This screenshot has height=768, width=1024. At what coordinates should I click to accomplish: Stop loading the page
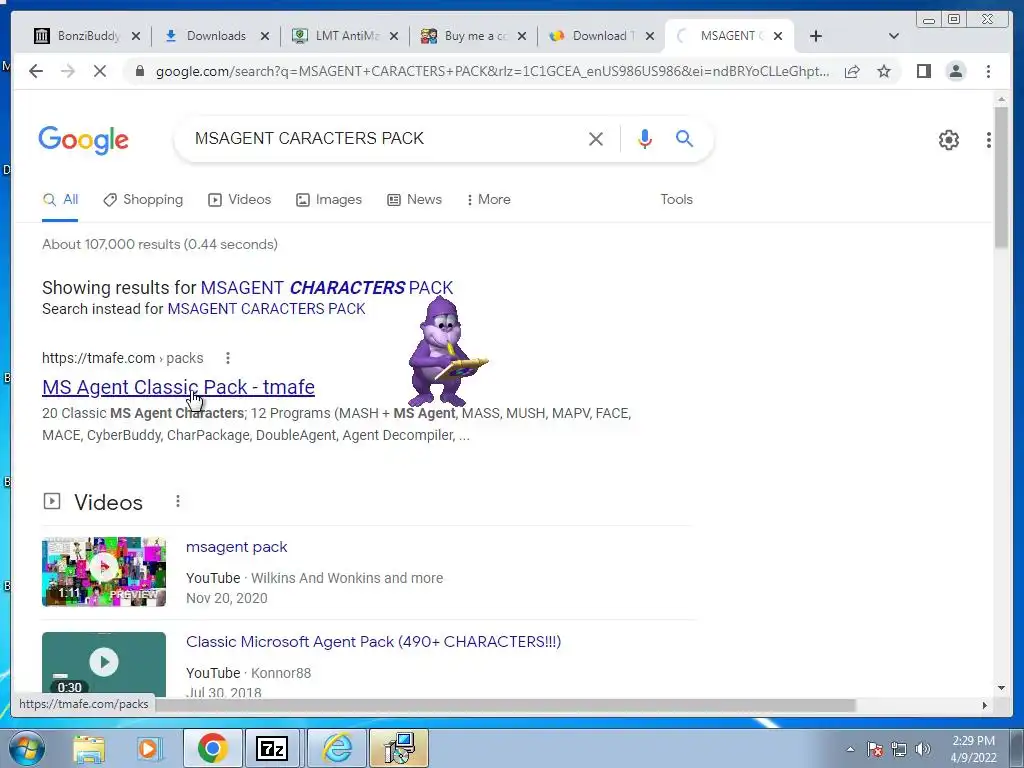pyautogui.click(x=100, y=71)
